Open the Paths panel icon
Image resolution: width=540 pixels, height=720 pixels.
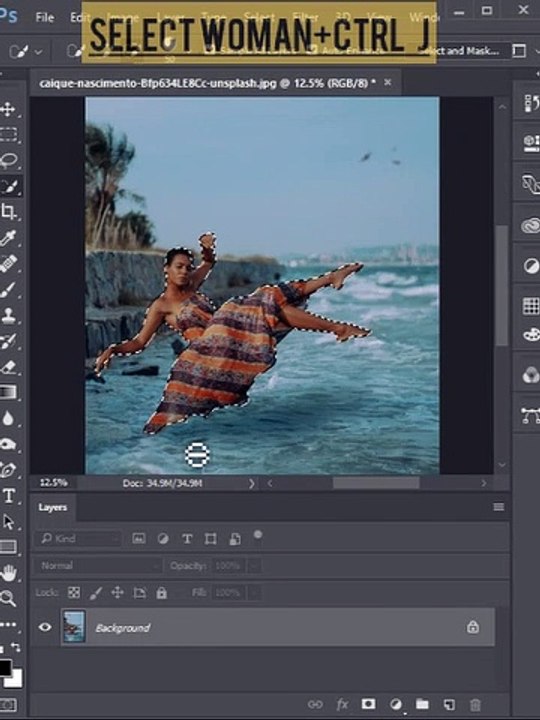[x=531, y=415]
